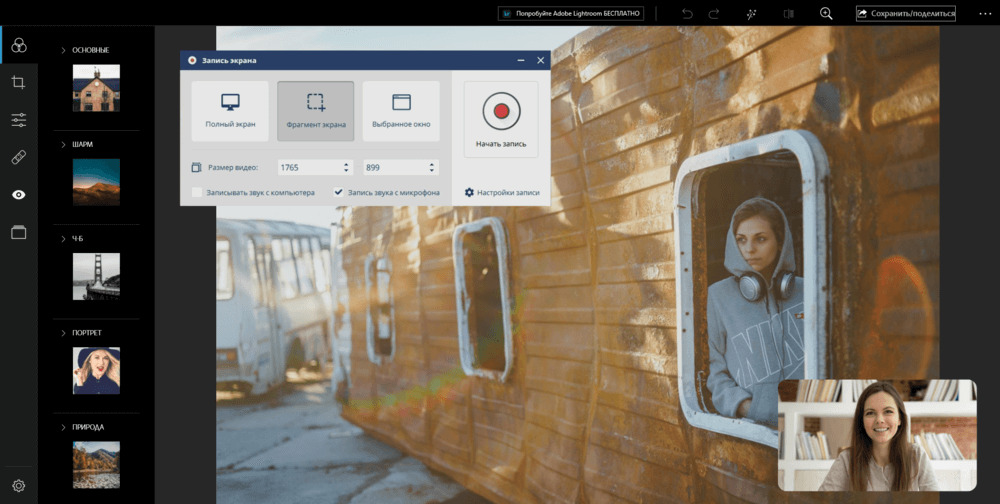Select the Ч-Б bridge thumbnail
Image resolution: width=1000 pixels, height=504 pixels.
click(x=96, y=276)
